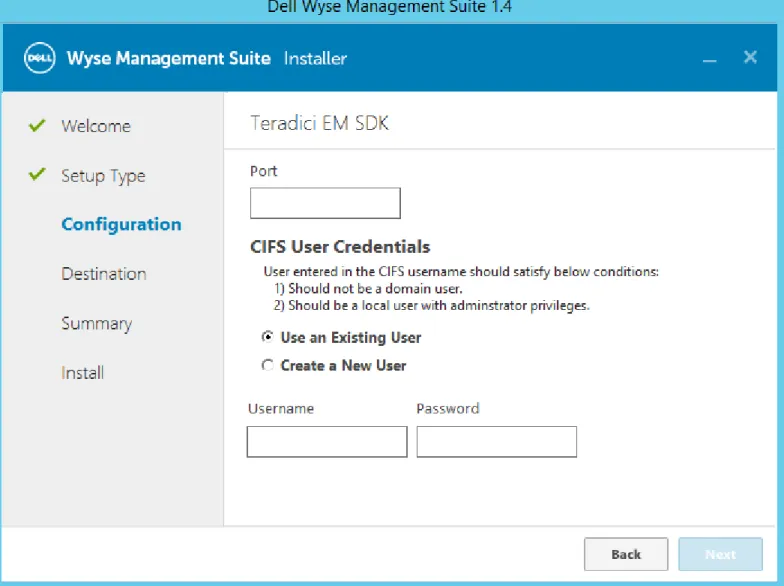This screenshot has width=784, height=586.
Task: Click the Teradici EM SDK heading
Action: (320, 123)
